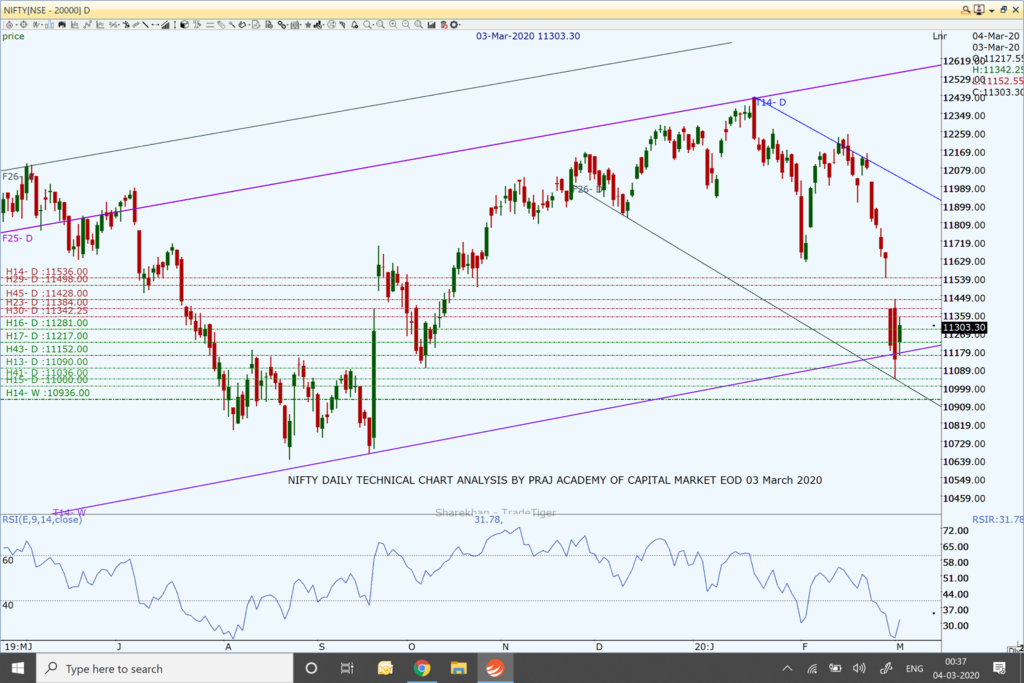Click the 03-Mar-2020 11303.30 date header
The width and height of the screenshot is (1024, 683).
click(x=528, y=36)
